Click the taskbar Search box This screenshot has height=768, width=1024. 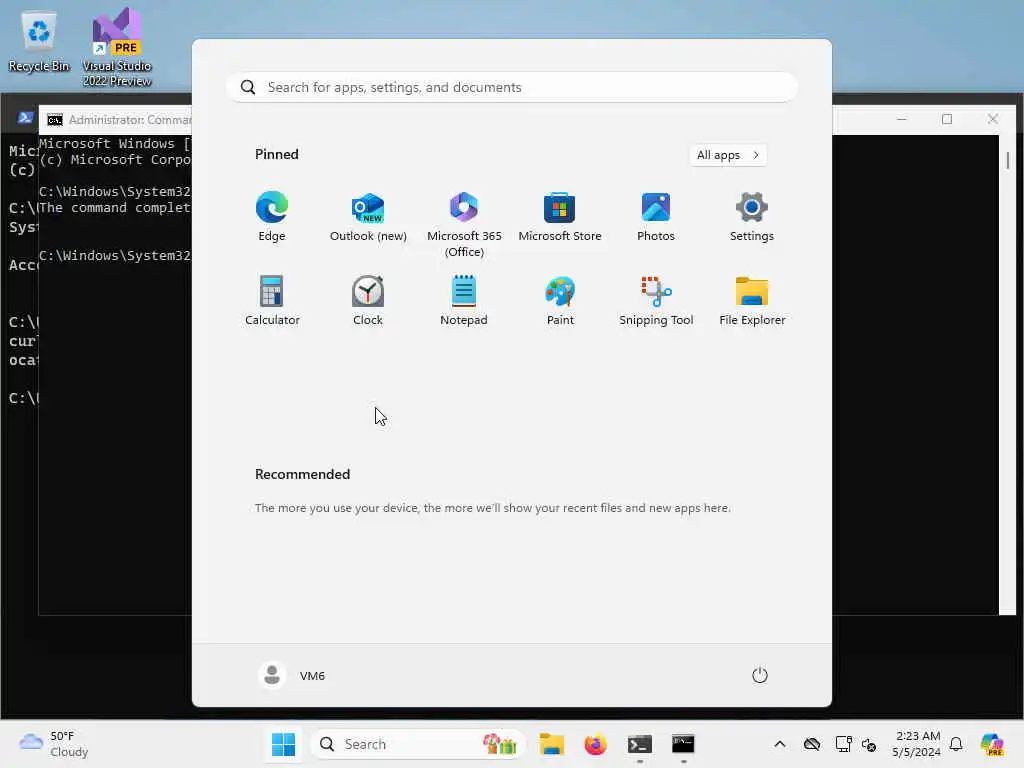tap(418, 744)
